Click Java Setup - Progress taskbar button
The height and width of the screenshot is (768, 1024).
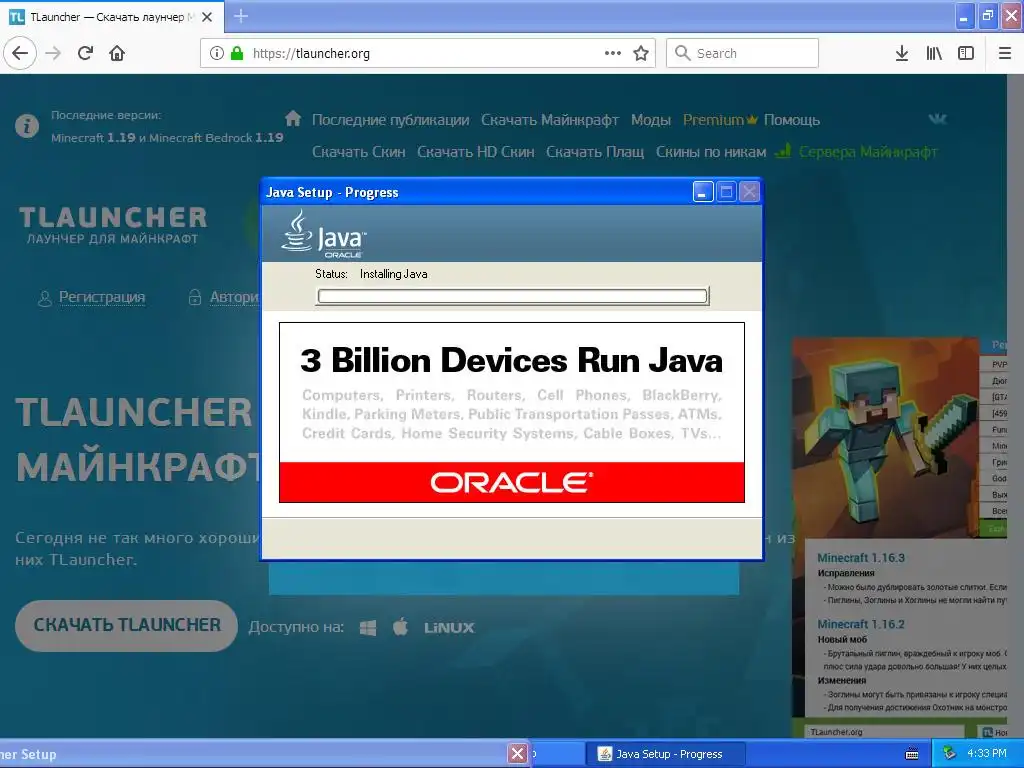point(664,754)
